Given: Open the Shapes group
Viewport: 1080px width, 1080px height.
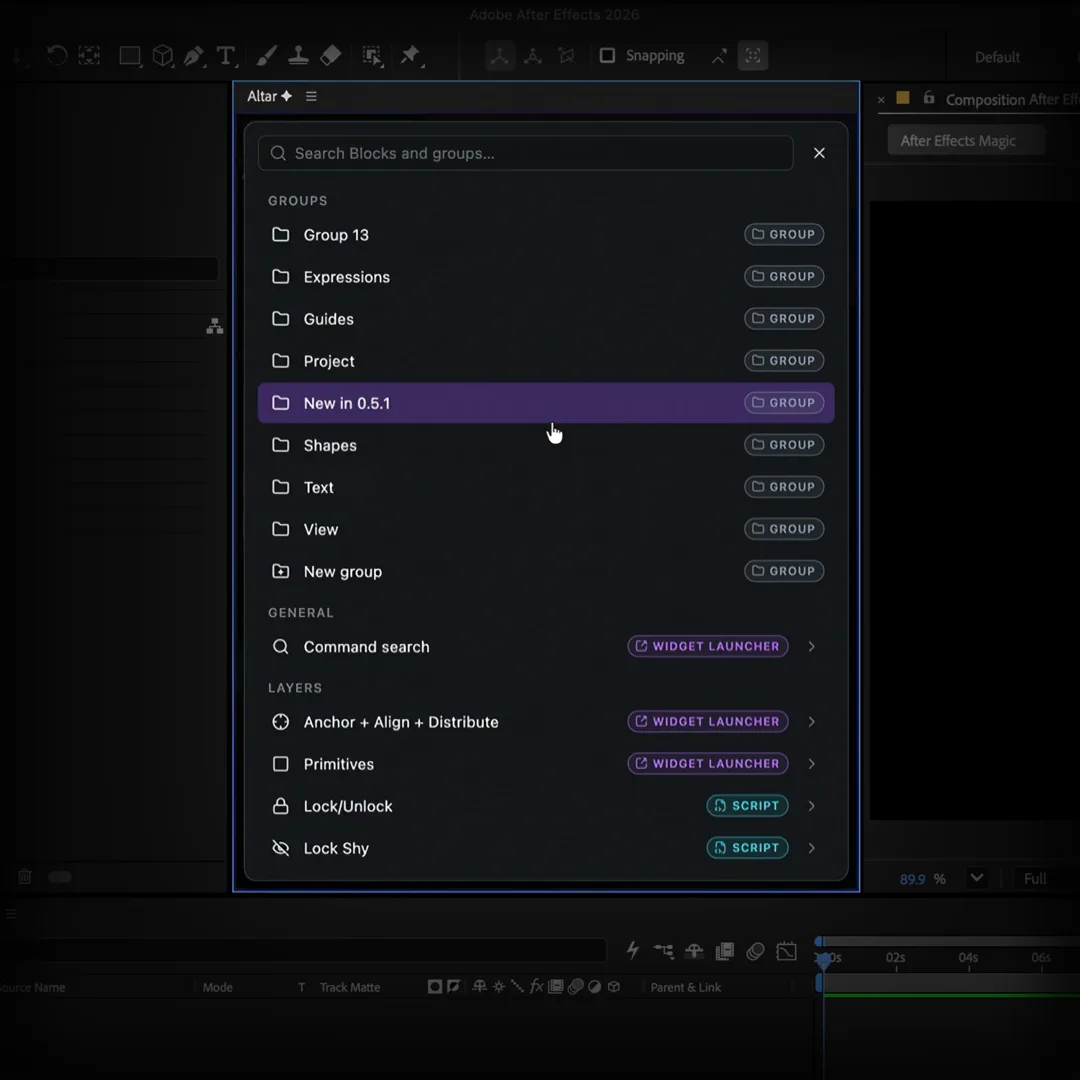Looking at the screenshot, I should [x=546, y=445].
